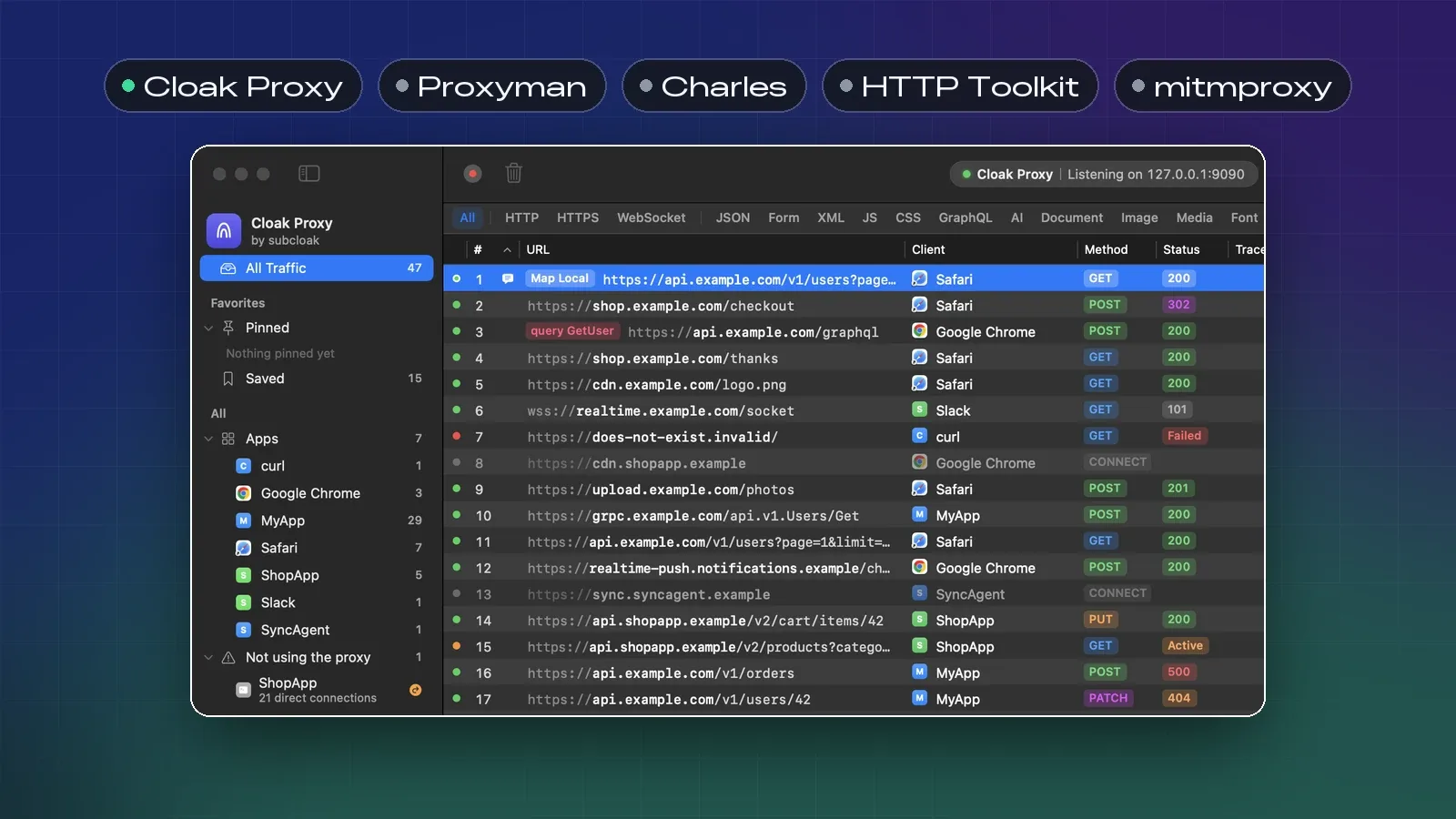This screenshot has height=819, width=1456.
Task: Click the All Traffic tray icon
Action: (228, 268)
